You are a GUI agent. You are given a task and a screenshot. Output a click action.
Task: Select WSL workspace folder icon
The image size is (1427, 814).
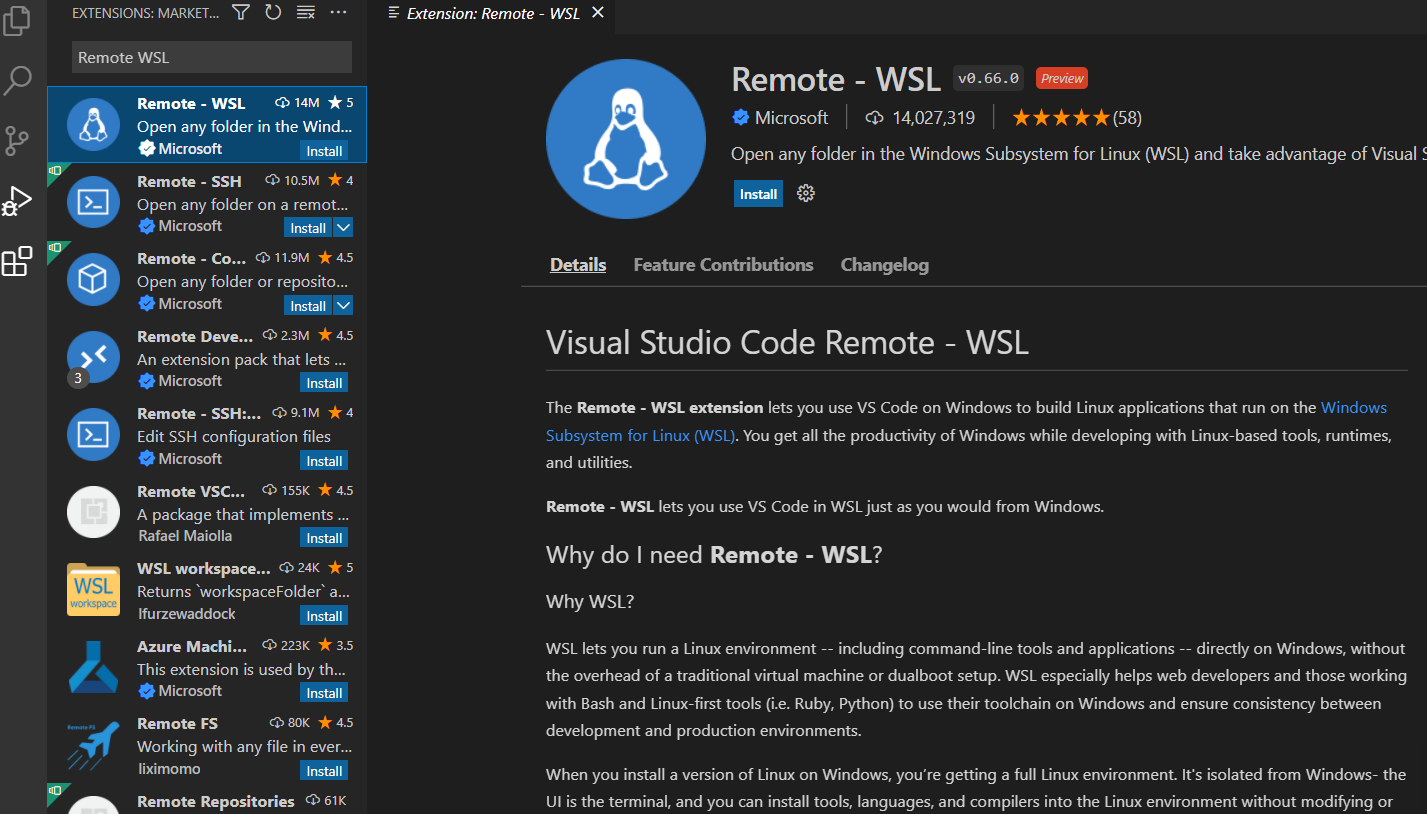pyautogui.click(x=93, y=590)
